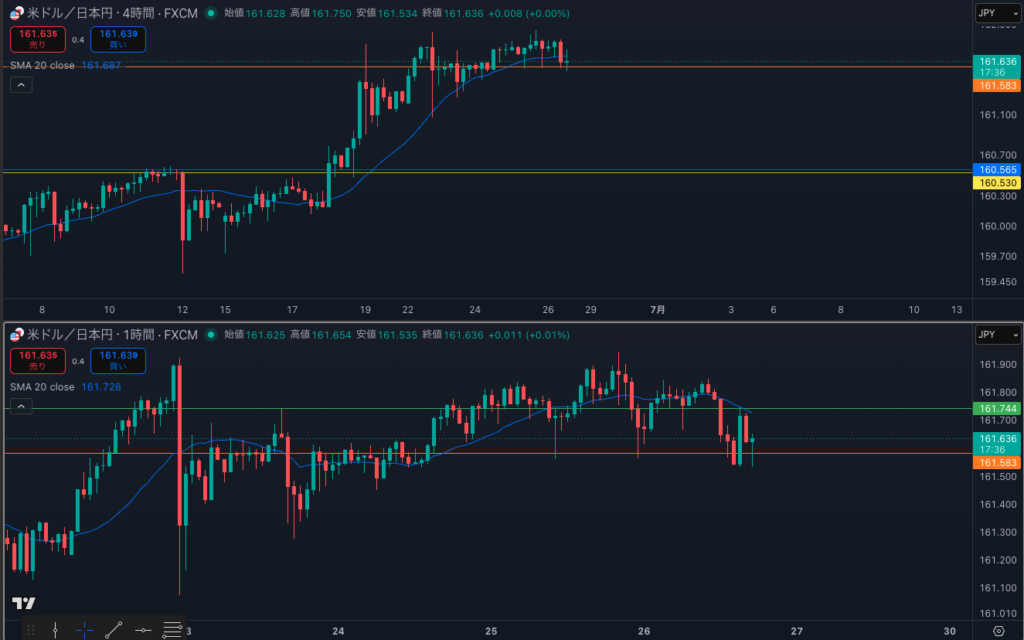Select the horizontal line drawing tool
The width and height of the screenshot is (1024, 640).
pos(143,630)
